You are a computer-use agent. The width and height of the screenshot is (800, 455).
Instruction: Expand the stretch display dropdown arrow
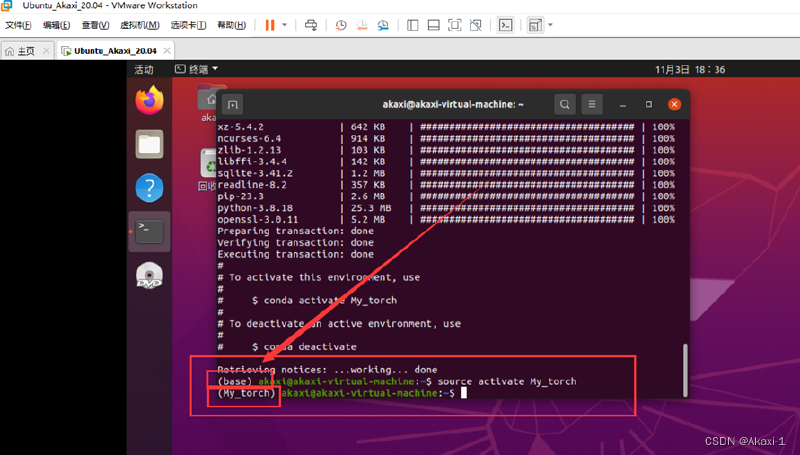point(550,25)
